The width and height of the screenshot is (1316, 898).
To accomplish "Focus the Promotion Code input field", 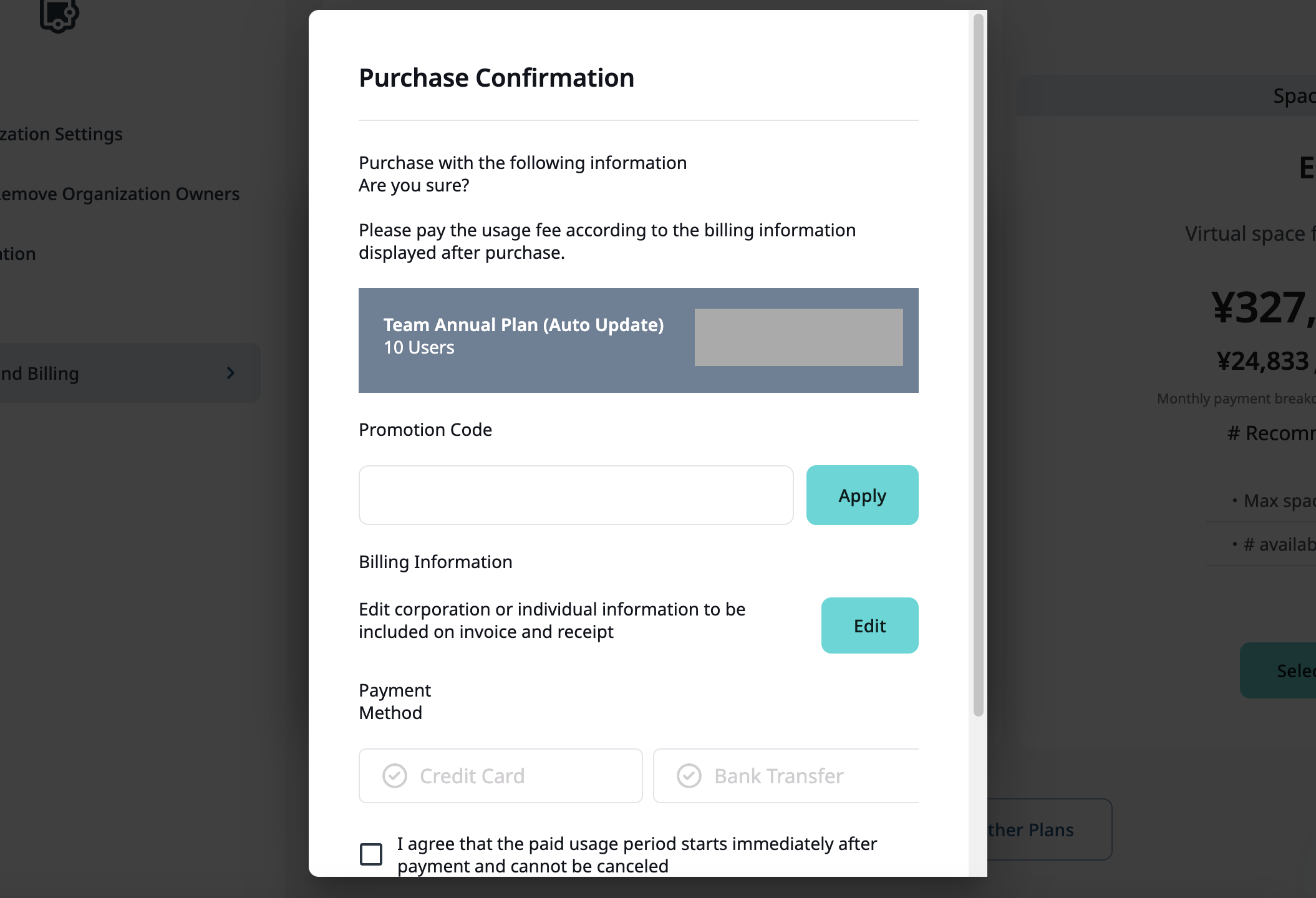I will click(576, 495).
